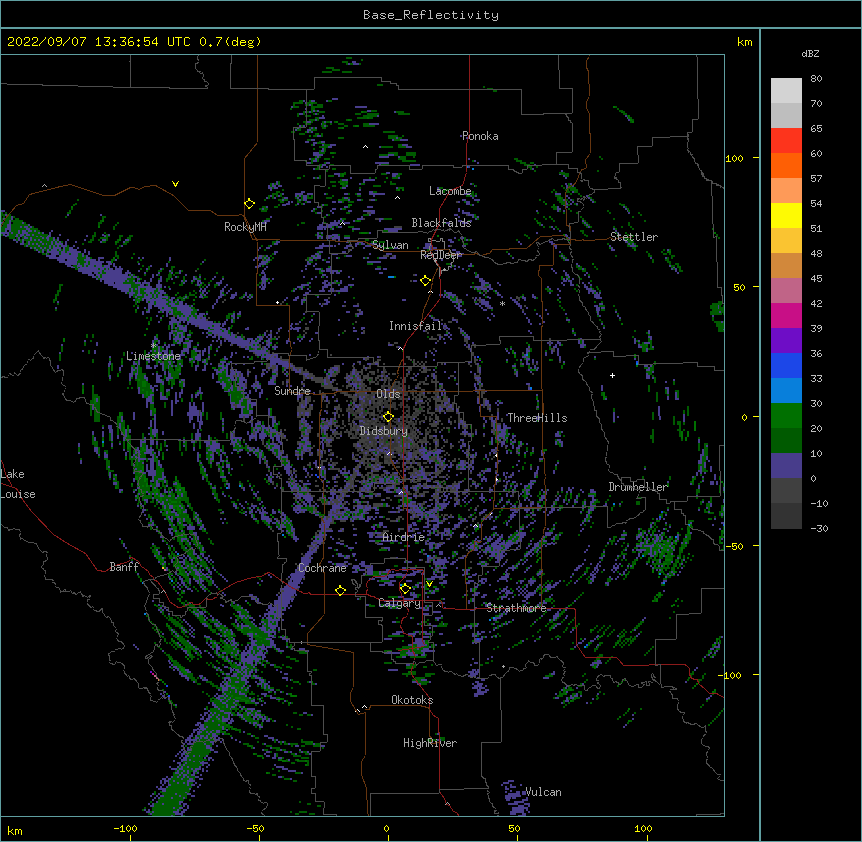Select the purple 39-36 dBZ legend swatch
This screenshot has width=862, height=842.
pos(786,340)
